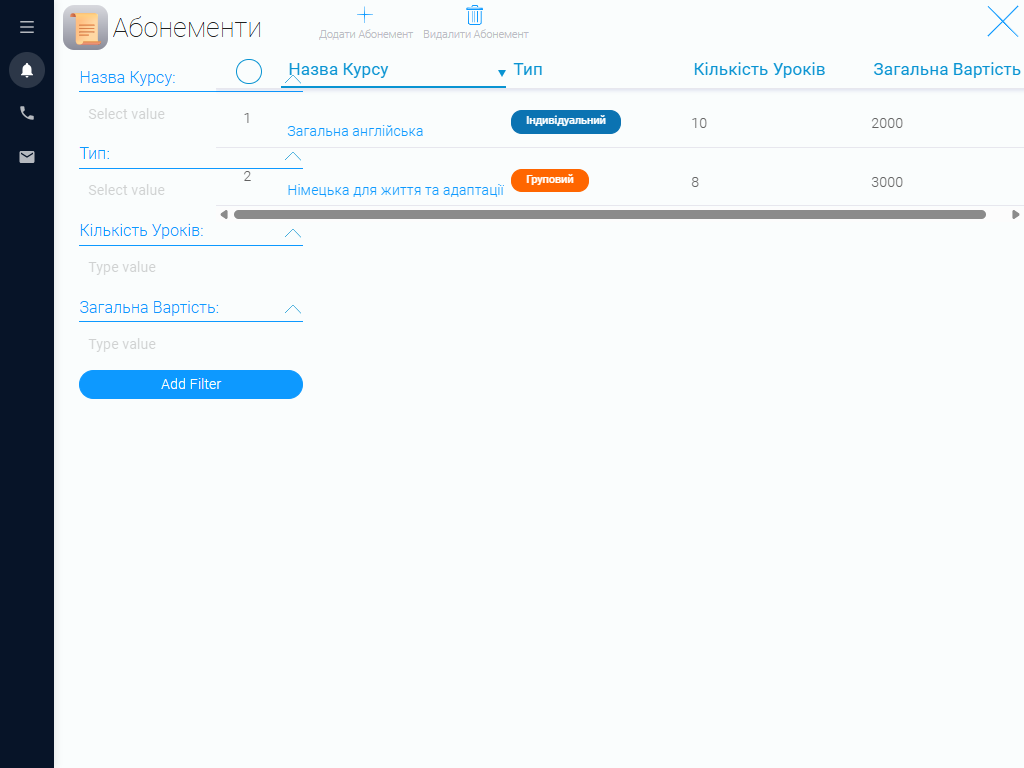This screenshot has width=1024, height=768.
Task: Select row 2 in the table
Action: [247, 176]
